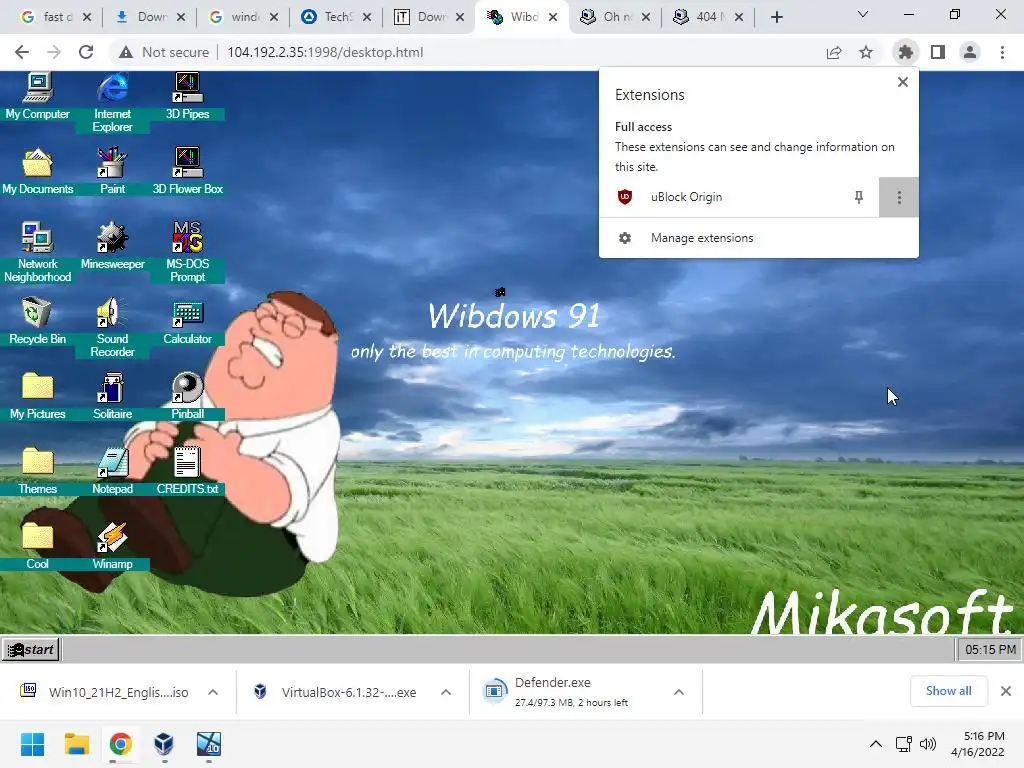
Task: Launch the Pinball shortcut
Action: click(x=187, y=396)
